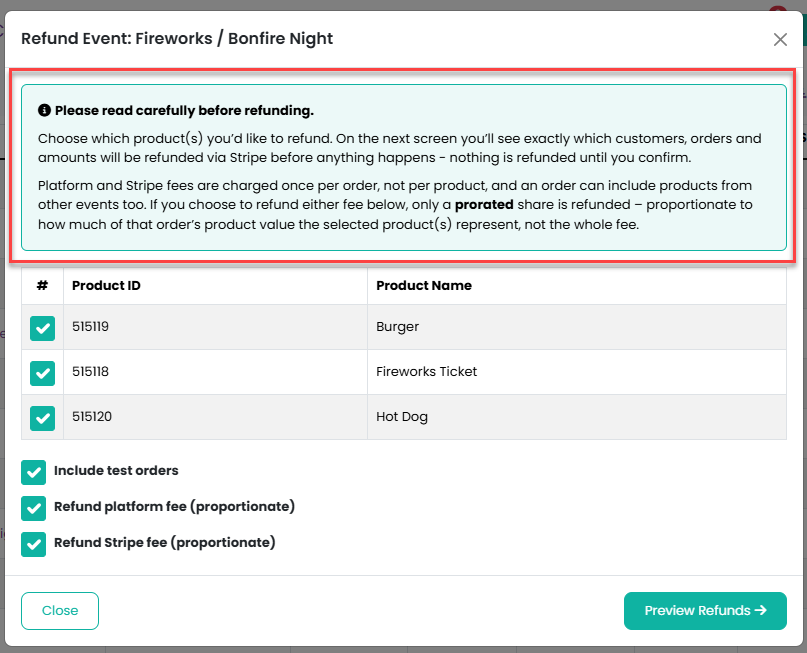Click the # column header
Viewport: 807px width, 653px height.
[x=42, y=286]
